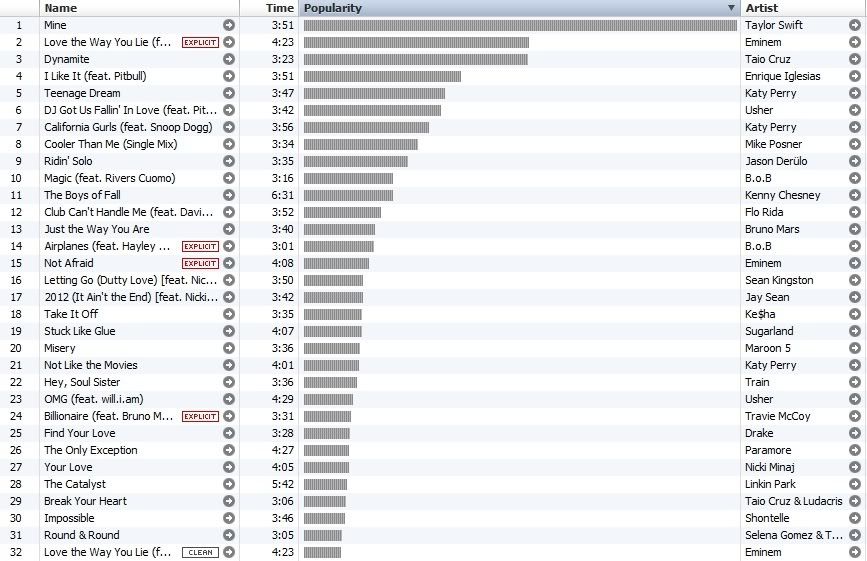Select the song Ridin' Solo
Image resolution: width=867 pixels, height=561 pixels.
coord(68,161)
